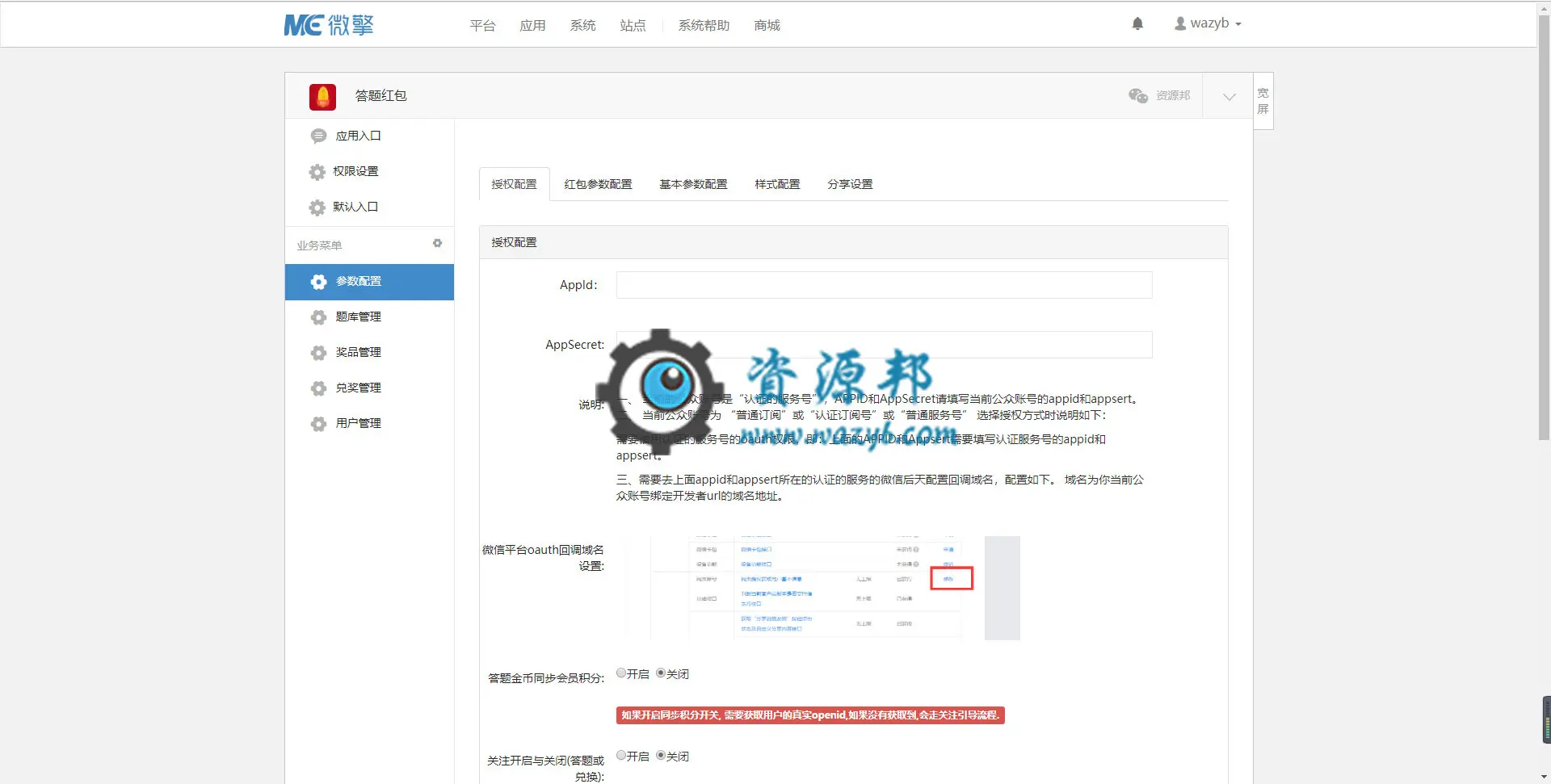Screen dimensions: 1551x784
Task: Click the page vertical scrollbar thumb
Action: click(x=1544, y=228)
